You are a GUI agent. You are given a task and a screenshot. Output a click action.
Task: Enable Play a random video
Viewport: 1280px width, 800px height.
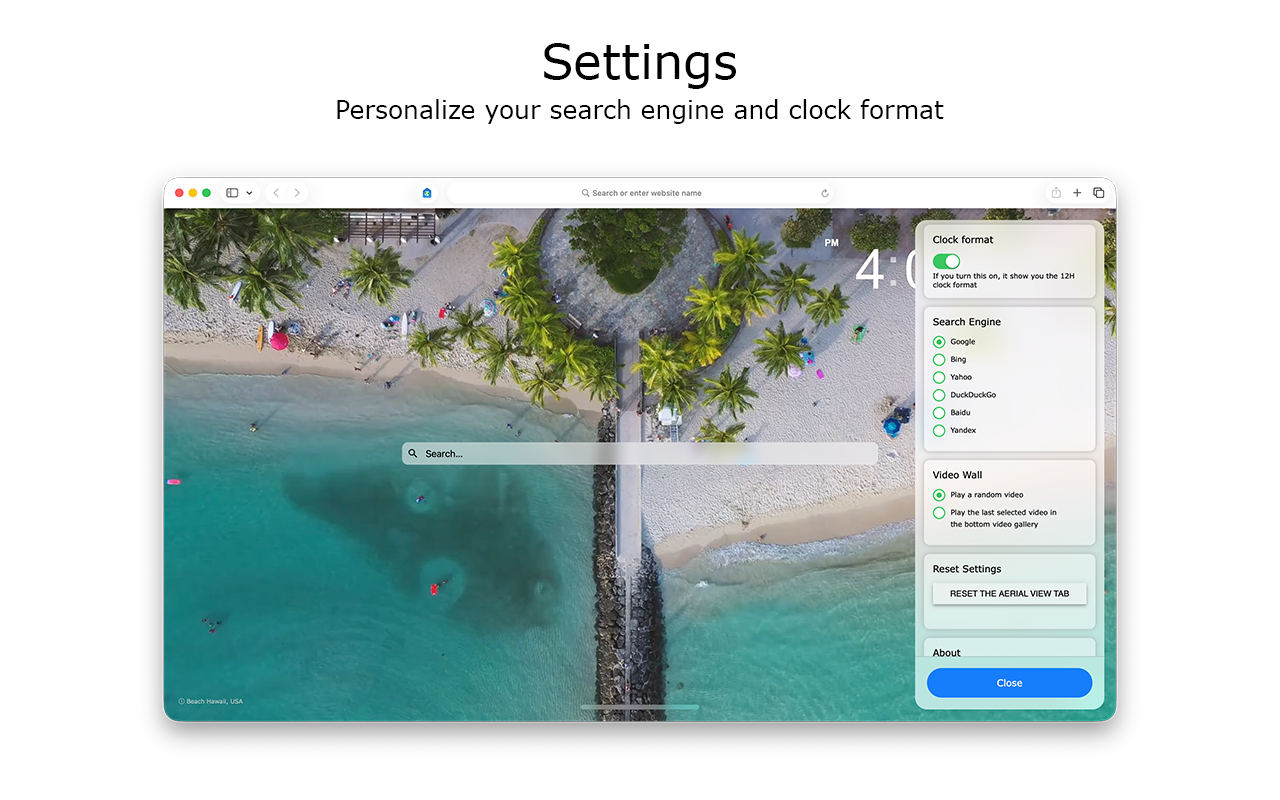[x=939, y=495]
